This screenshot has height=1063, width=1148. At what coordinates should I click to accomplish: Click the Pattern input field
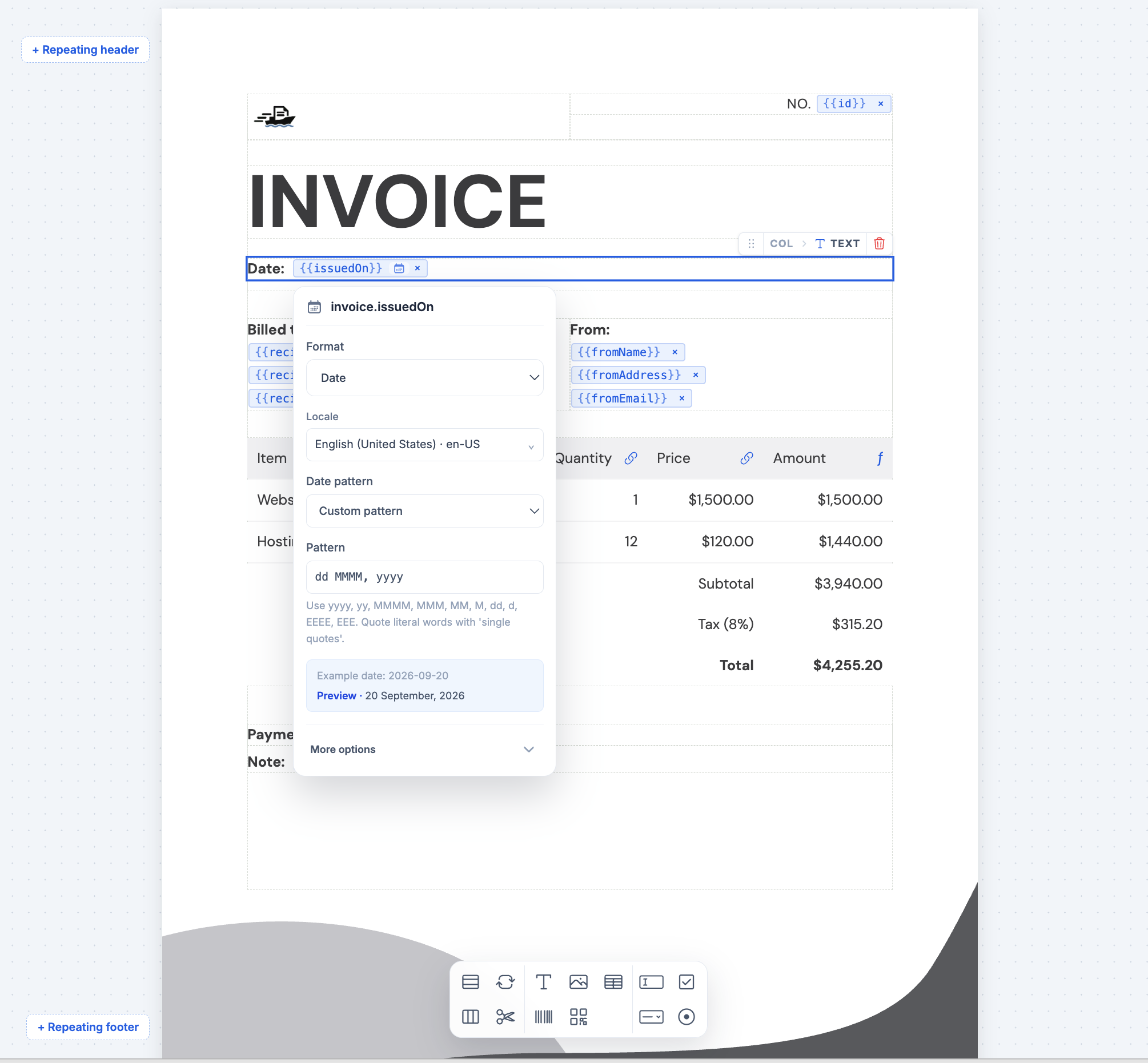[425, 577]
